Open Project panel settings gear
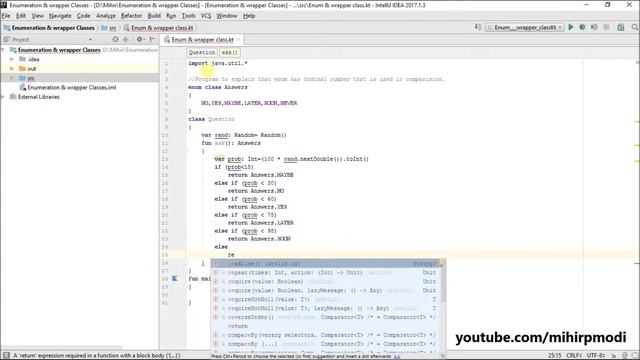Viewport: 640px width, 360px height. point(140,40)
